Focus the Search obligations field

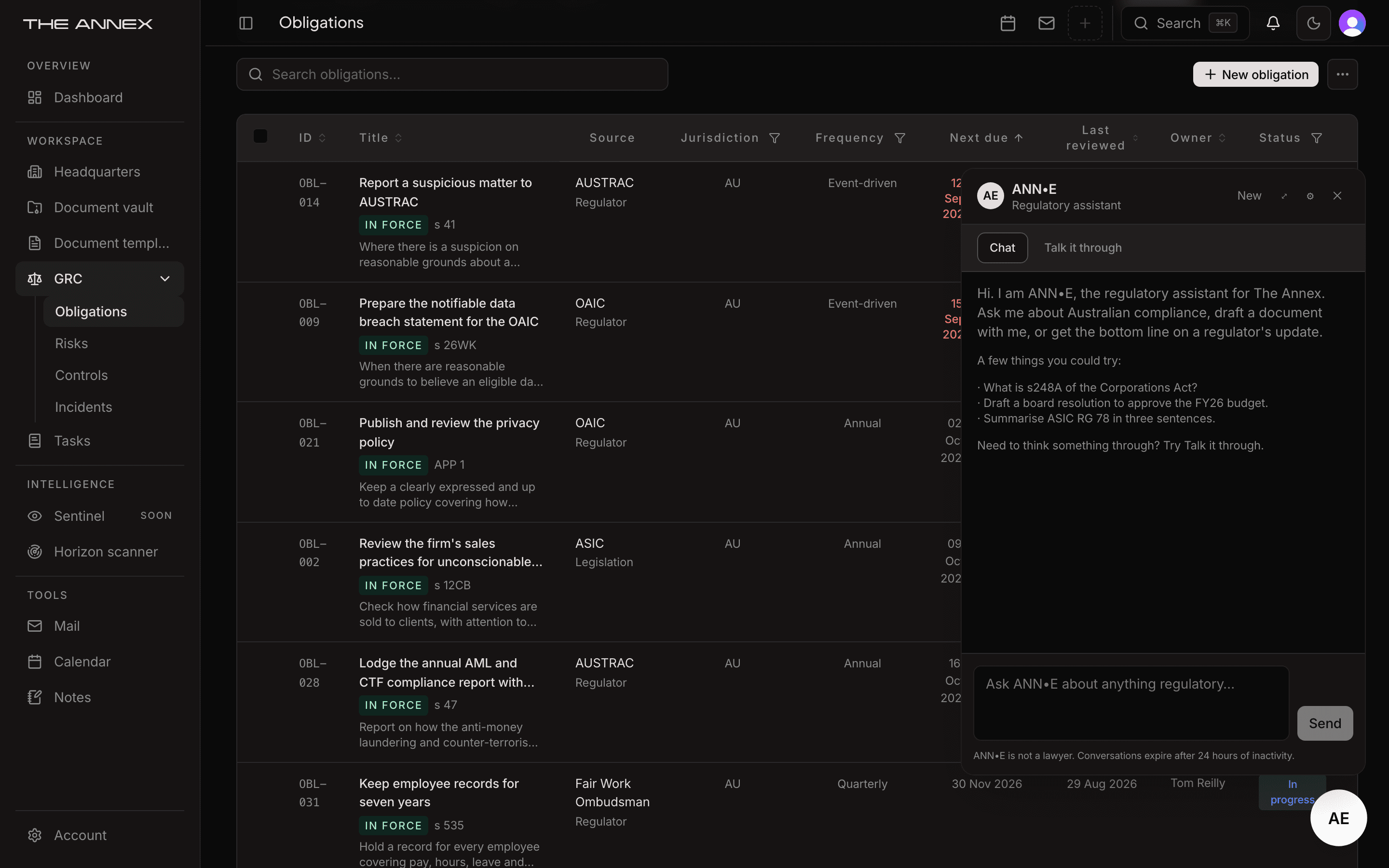[452, 74]
